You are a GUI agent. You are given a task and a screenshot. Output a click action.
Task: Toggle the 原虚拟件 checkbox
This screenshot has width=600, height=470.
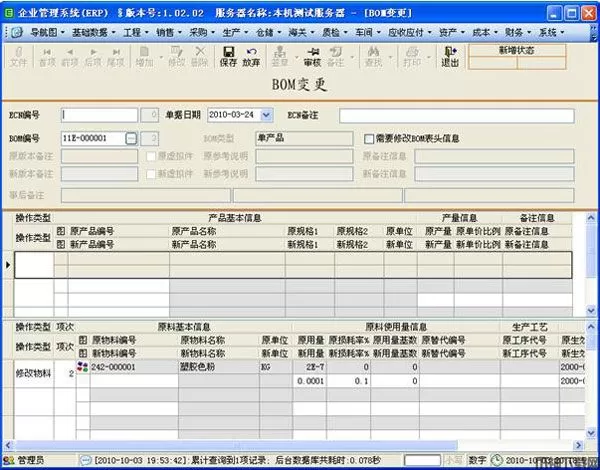(x=150, y=156)
